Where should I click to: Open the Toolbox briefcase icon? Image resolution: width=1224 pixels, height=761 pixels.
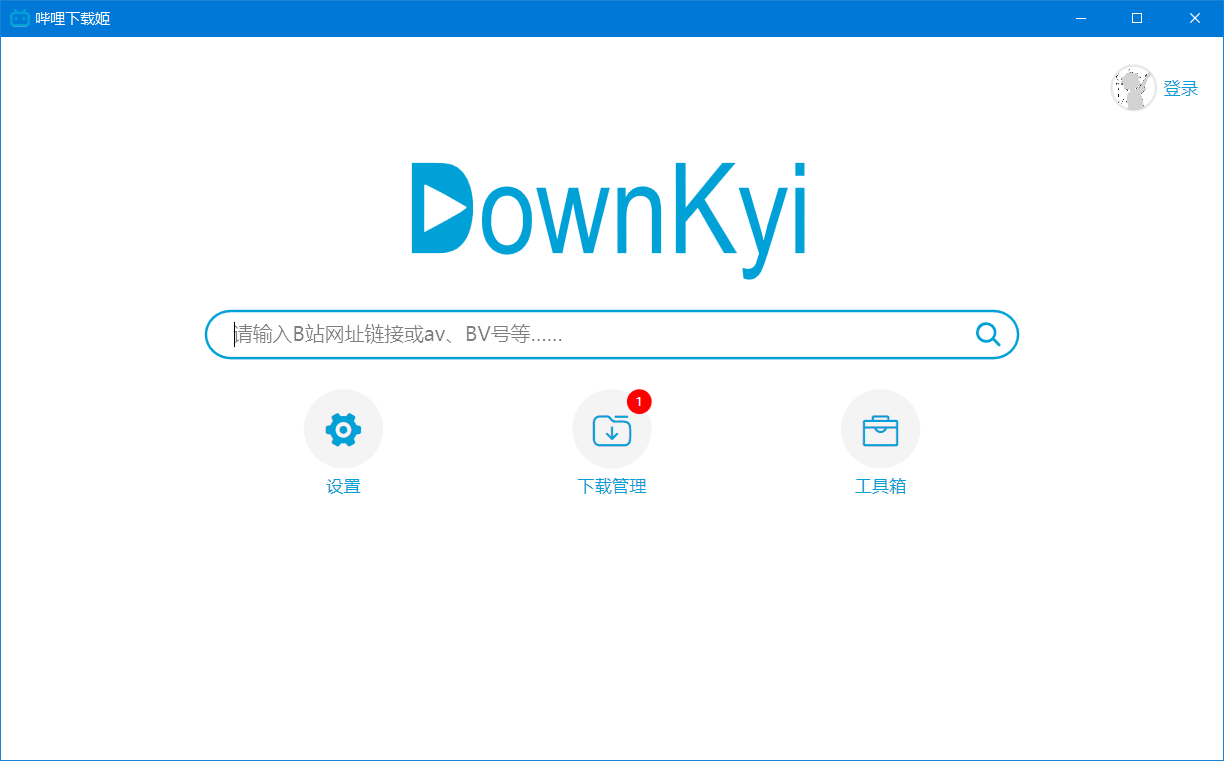click(x=880, y=428)
